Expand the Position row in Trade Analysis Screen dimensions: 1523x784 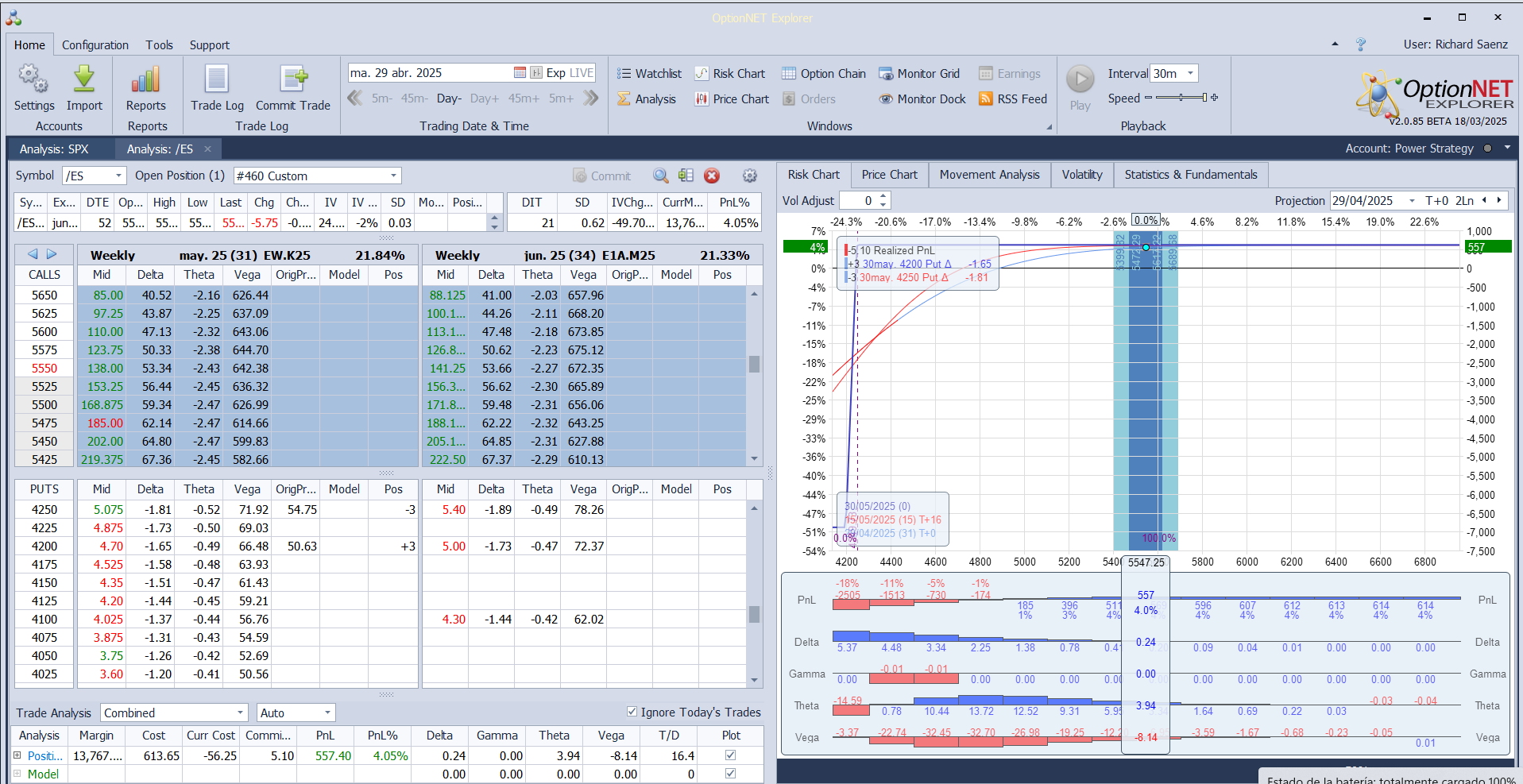(x=17, y=755)
